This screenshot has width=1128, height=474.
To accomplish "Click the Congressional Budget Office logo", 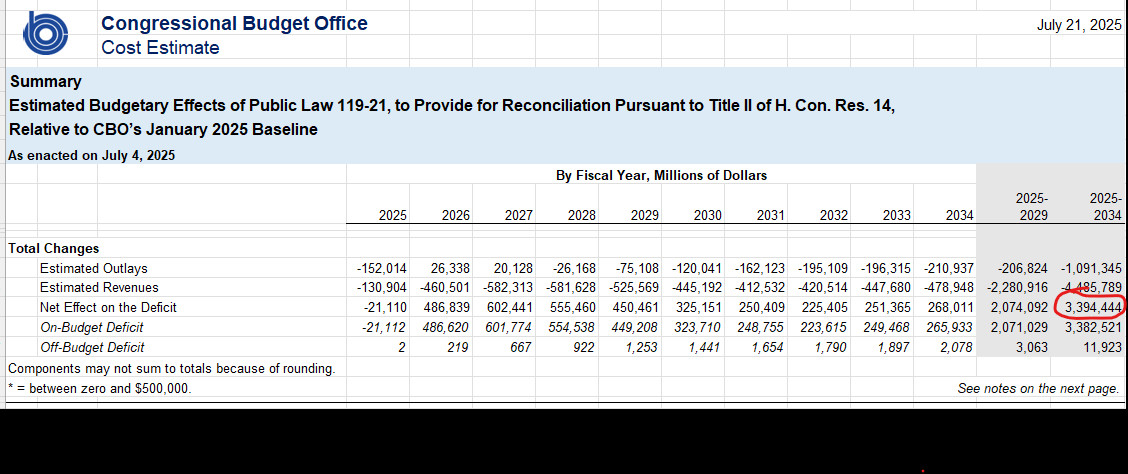I will click(x=45, y=33).
